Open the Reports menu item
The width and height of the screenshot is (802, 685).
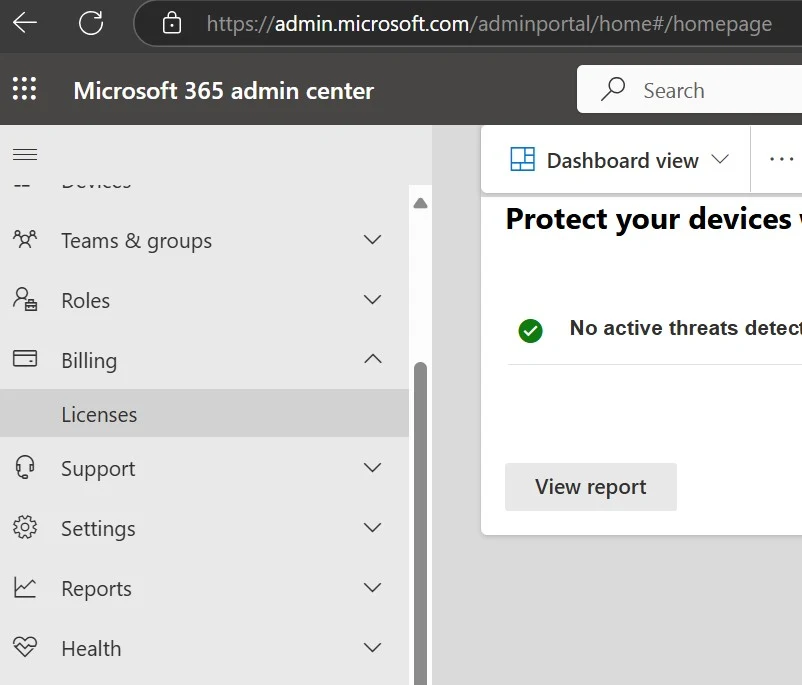pos(204,588)
